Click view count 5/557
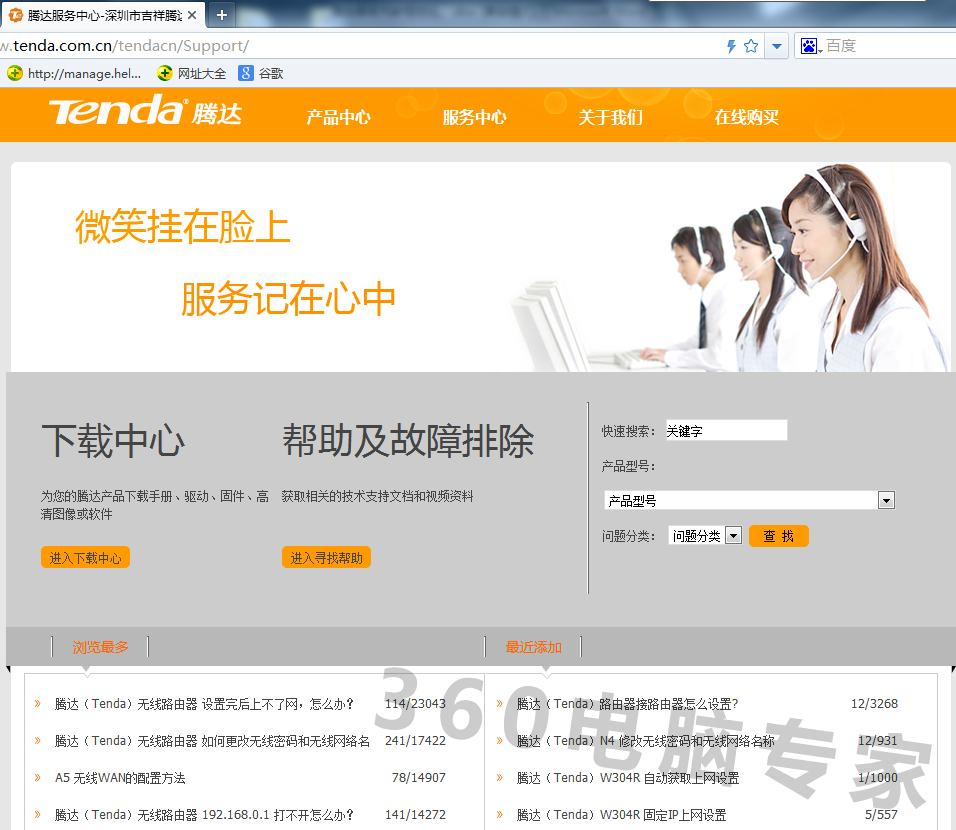Viewport: 956px width, 830px height. pos(881,815)
